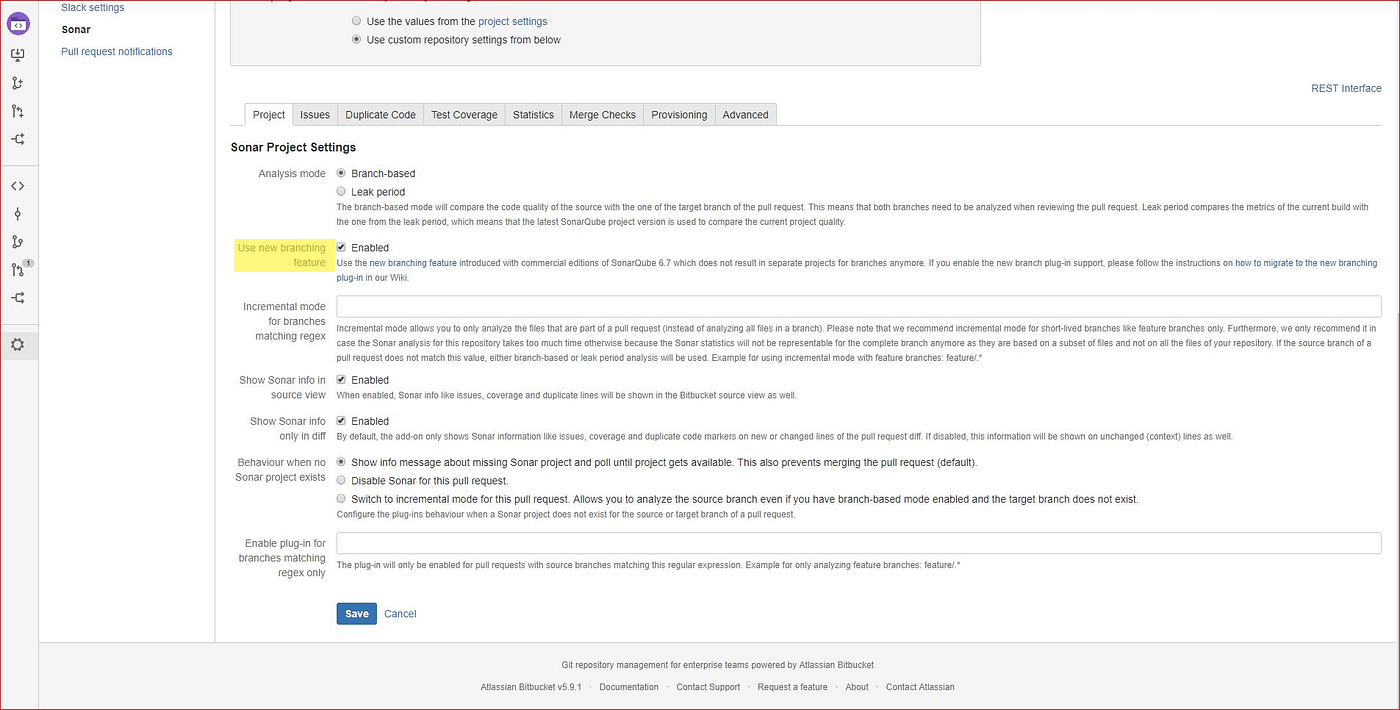Choose Disable Sonar for this pull request option
This screenshot has width=1400, height=710.
(x=341, y=479)
